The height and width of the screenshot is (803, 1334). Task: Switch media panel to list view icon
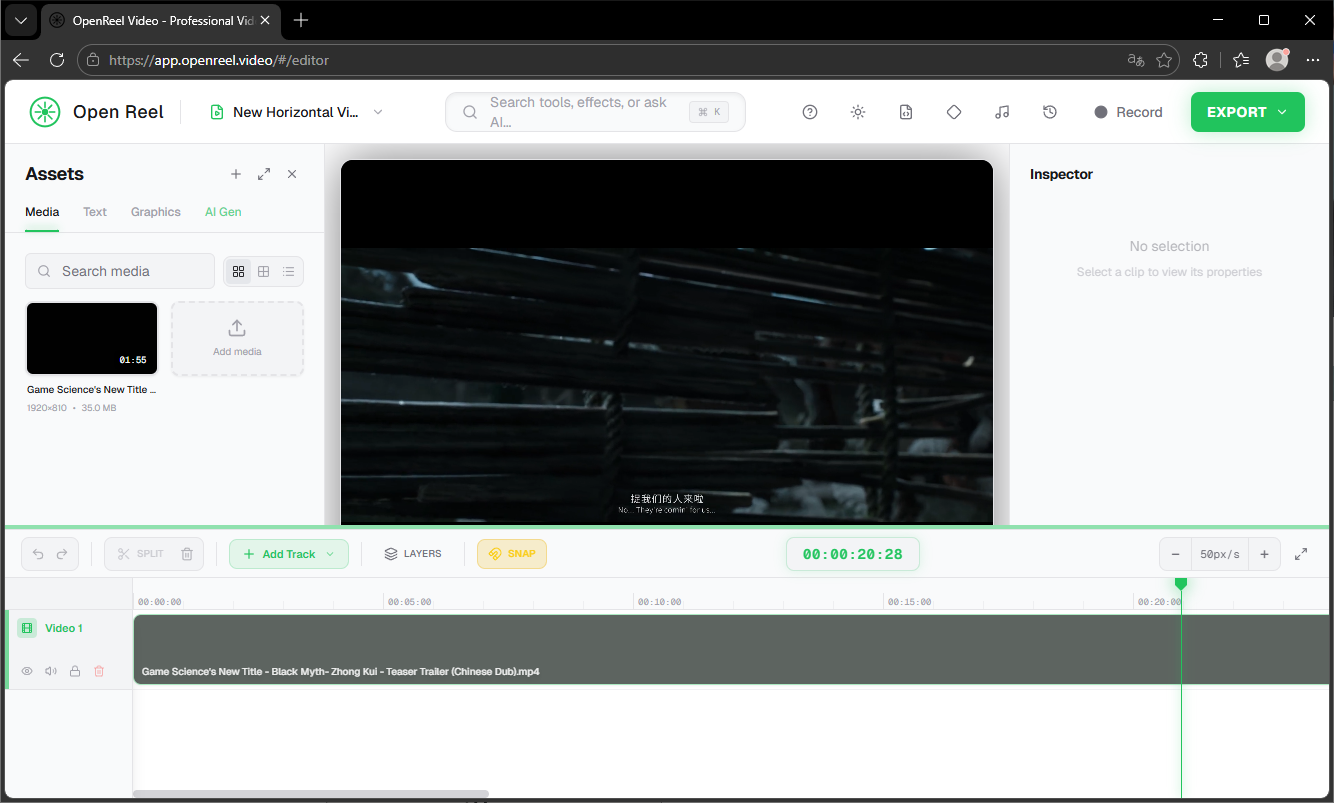(288, 271)
